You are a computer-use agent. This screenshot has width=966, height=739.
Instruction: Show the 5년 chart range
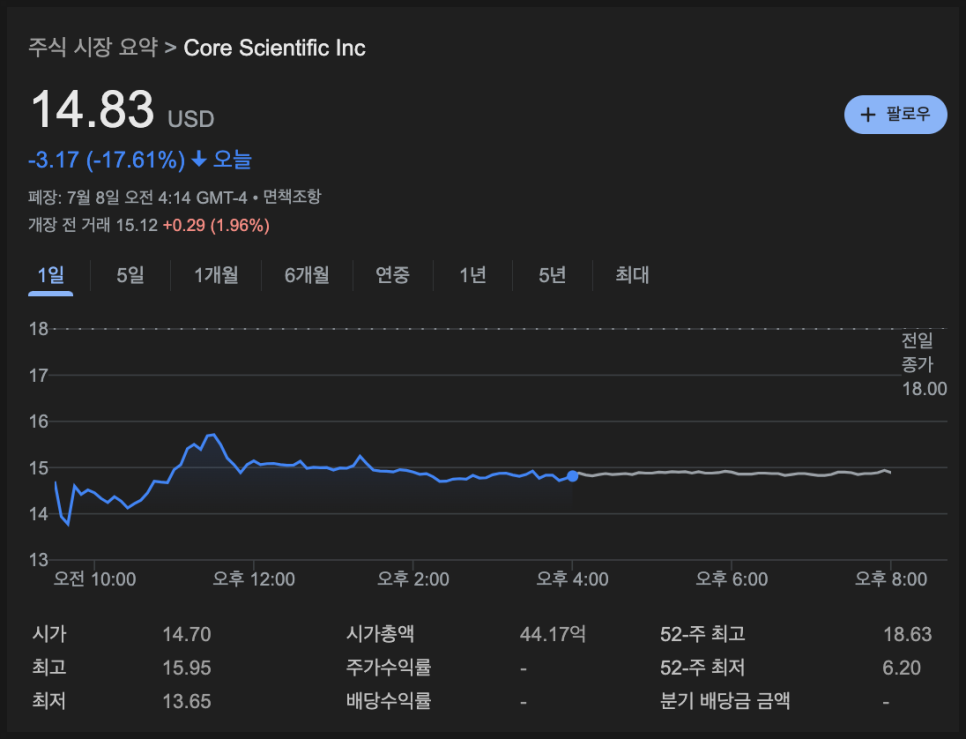552,275
